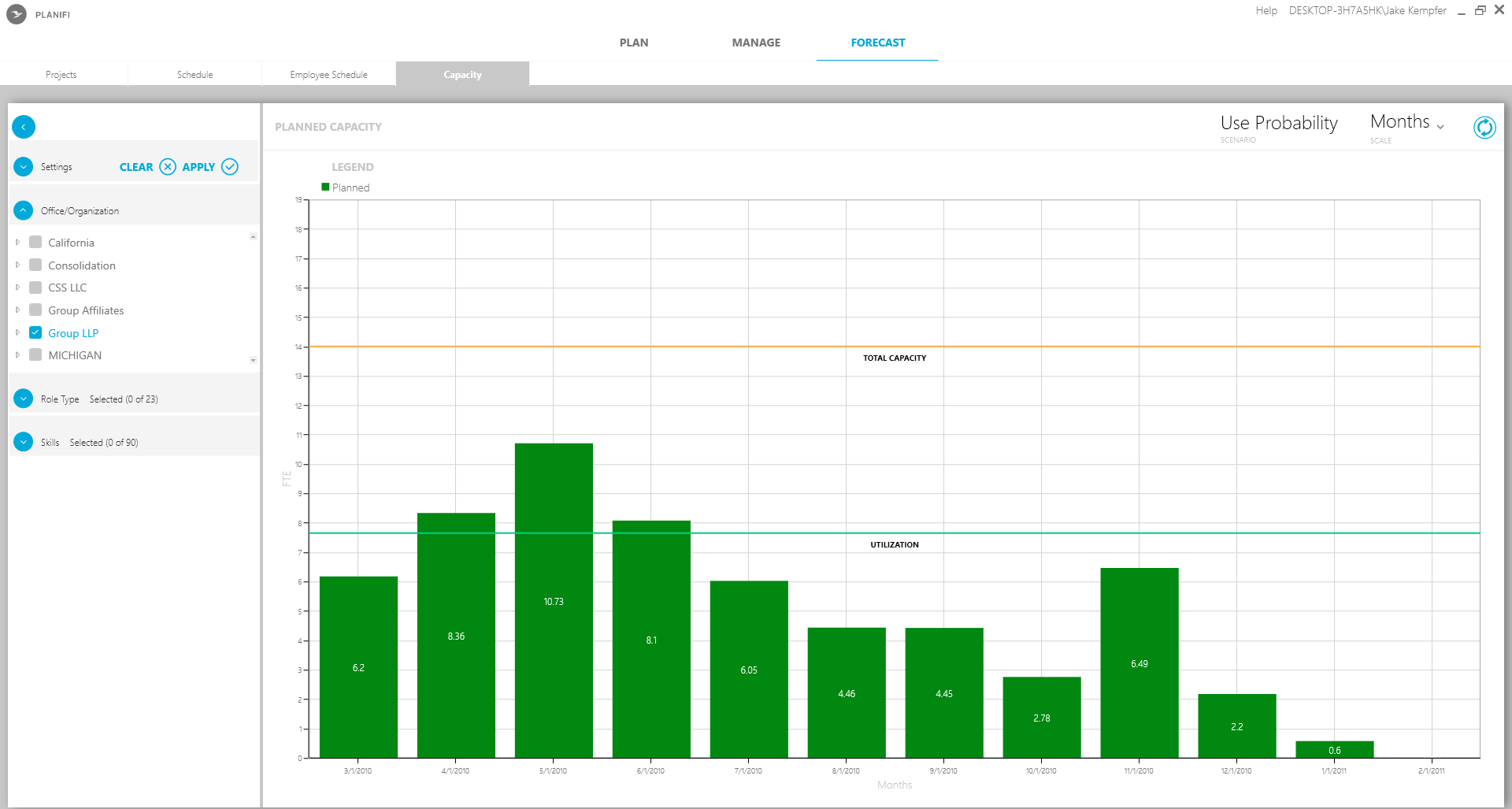Open the Employee Schedule sub-tab
Screen dimensions: 1512x809
(x=329, y=75)
